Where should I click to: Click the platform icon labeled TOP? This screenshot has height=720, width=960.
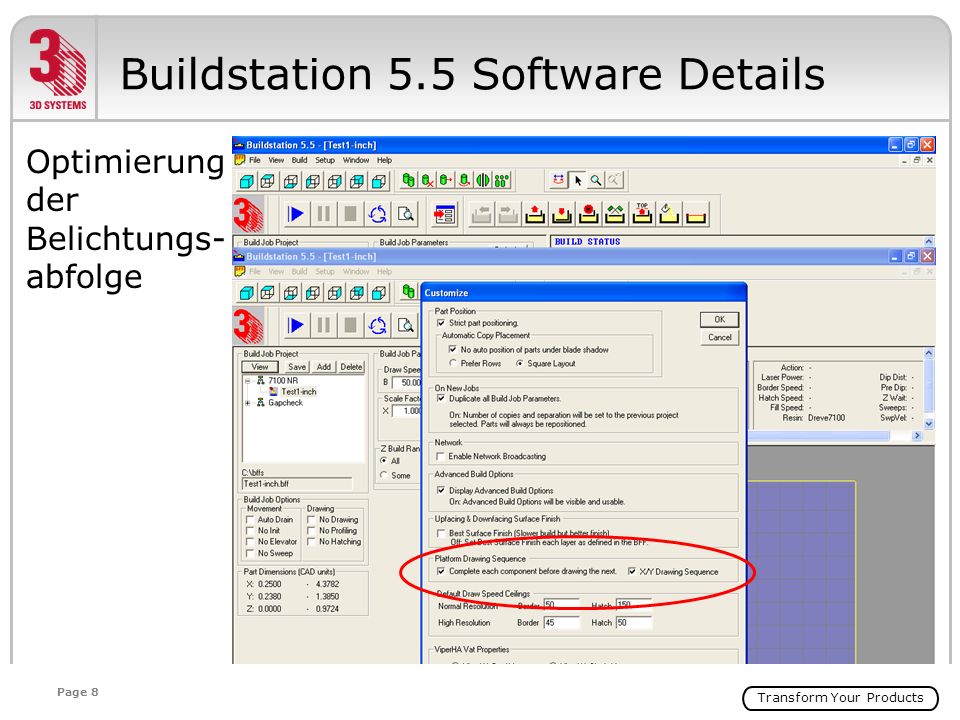[x=642, y=214]
